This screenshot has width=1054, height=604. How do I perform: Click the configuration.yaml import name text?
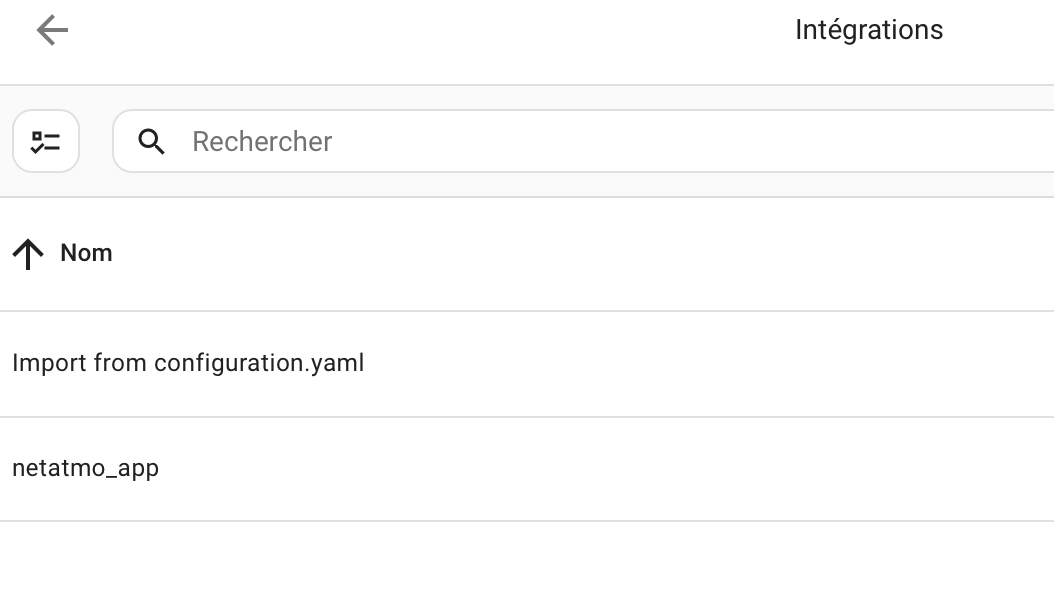coord(188,363)
